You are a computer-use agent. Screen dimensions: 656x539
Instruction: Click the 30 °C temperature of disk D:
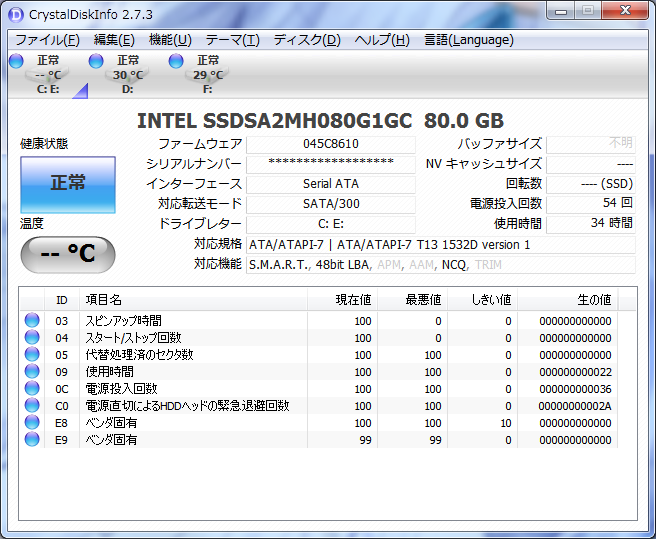tap(128, 75)
